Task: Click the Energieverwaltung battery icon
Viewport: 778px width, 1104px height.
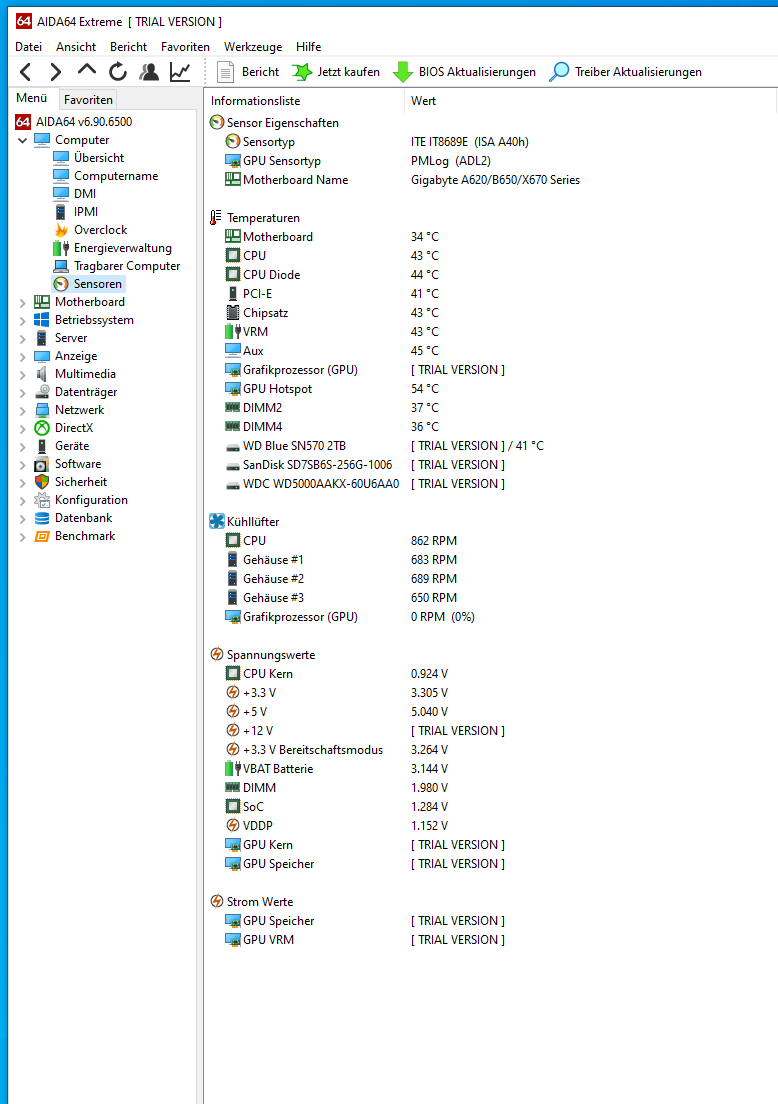Action: pyautogui.click(x=61, y=248)
